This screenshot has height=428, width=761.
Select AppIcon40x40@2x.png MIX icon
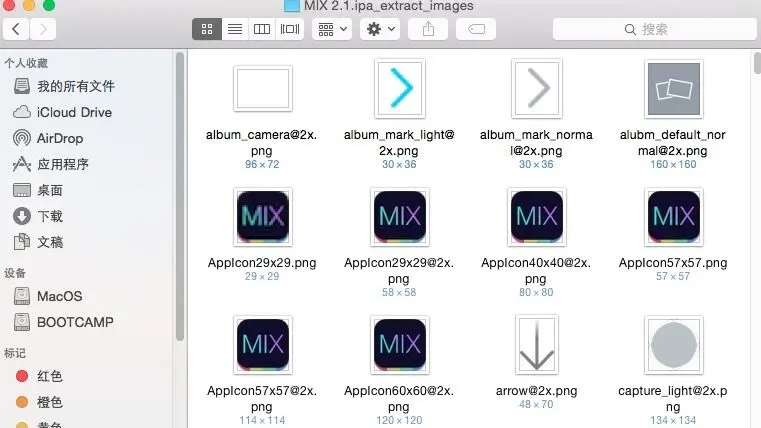pyautogui.click(x=536, y=216)
